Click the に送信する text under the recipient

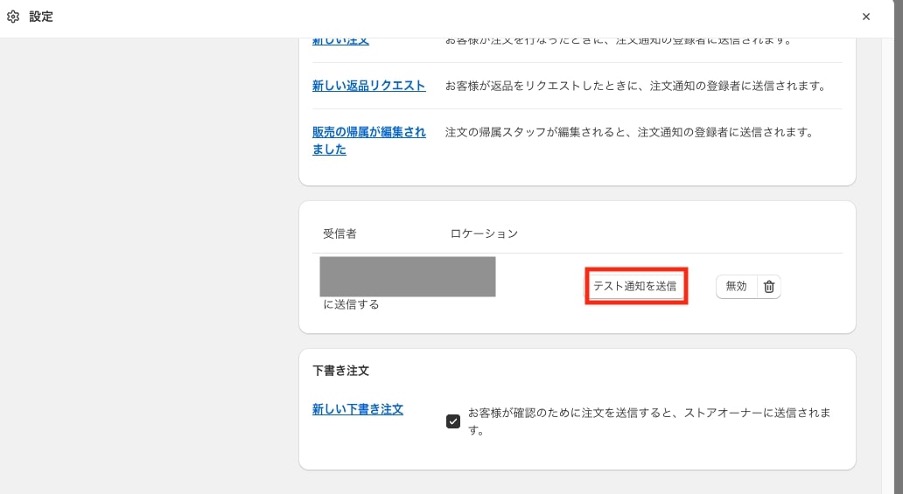tap(351, 304)
